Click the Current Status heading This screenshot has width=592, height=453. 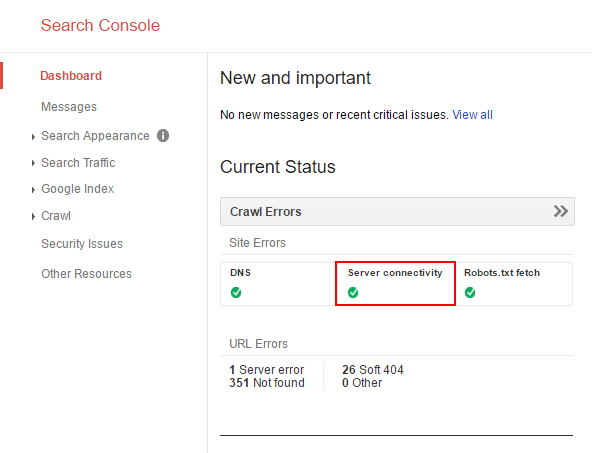278,167
